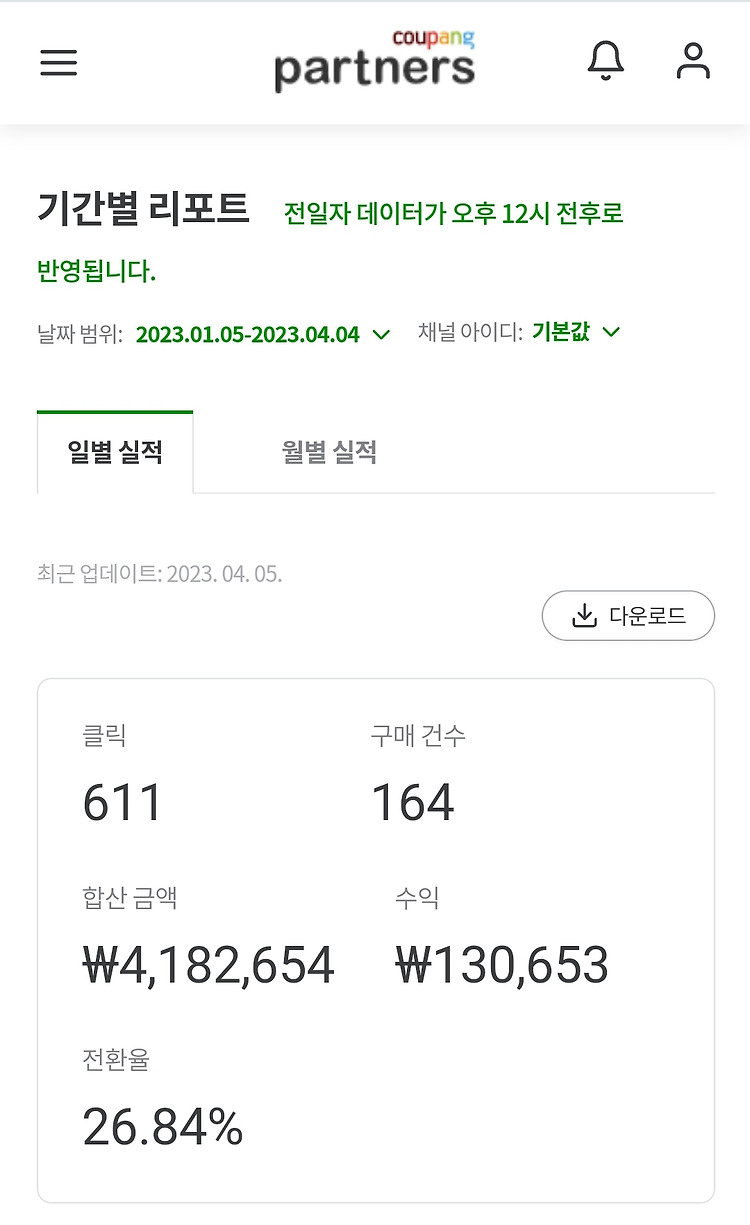
Task: Click the channel ID chevron arrow
Action: tap(611, 332)
